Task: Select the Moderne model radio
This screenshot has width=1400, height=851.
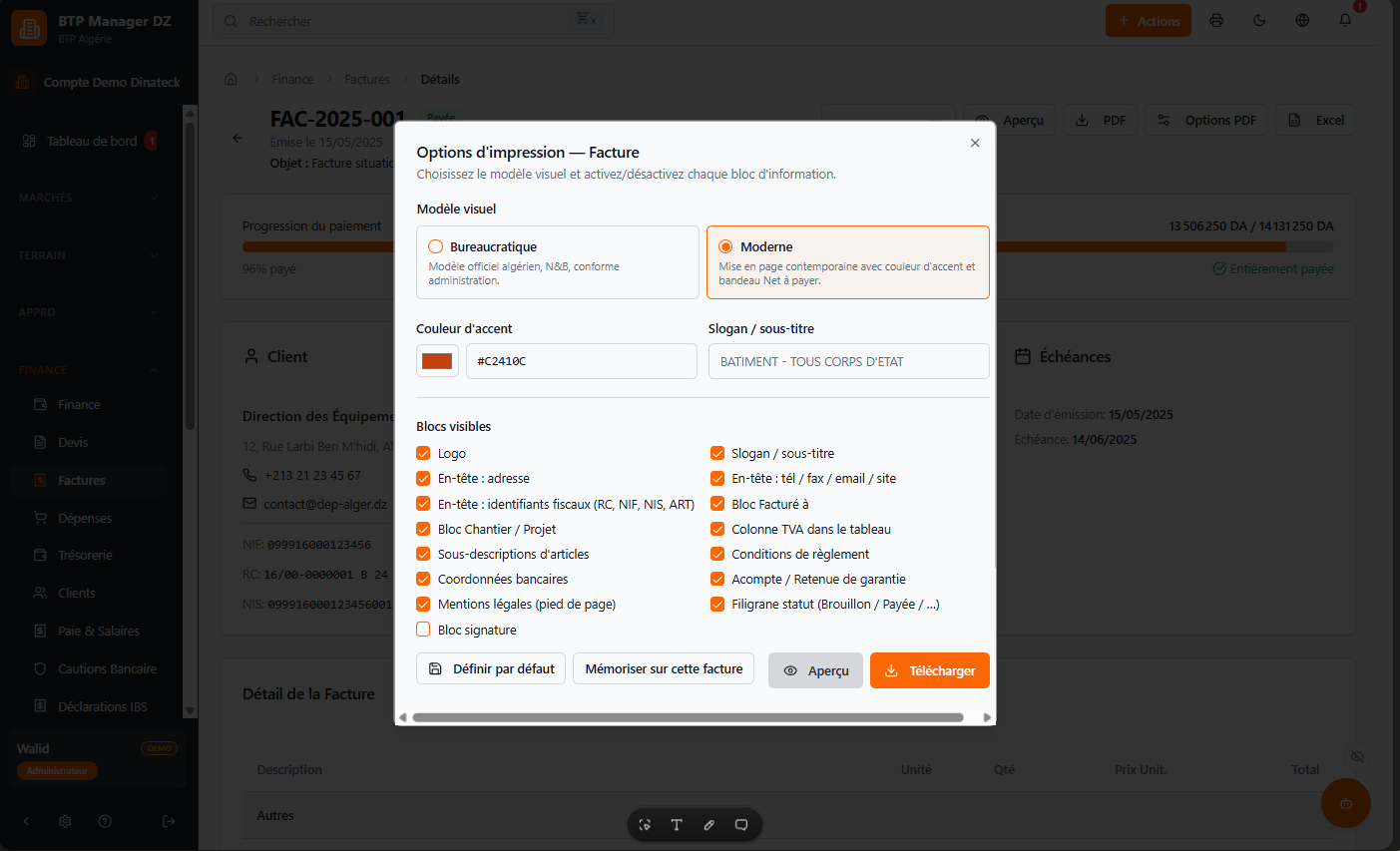Action: [x=725, y=246]
